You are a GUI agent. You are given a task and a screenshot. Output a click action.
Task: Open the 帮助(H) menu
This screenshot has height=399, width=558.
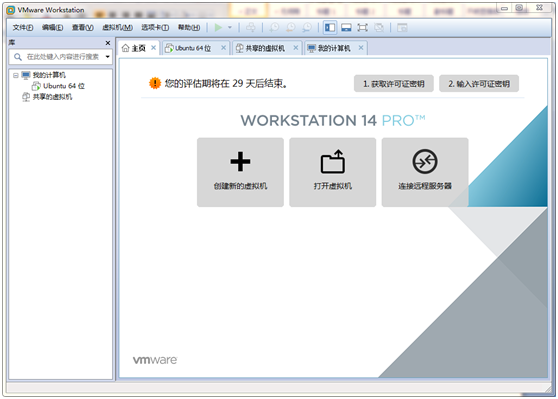[189, 28]
